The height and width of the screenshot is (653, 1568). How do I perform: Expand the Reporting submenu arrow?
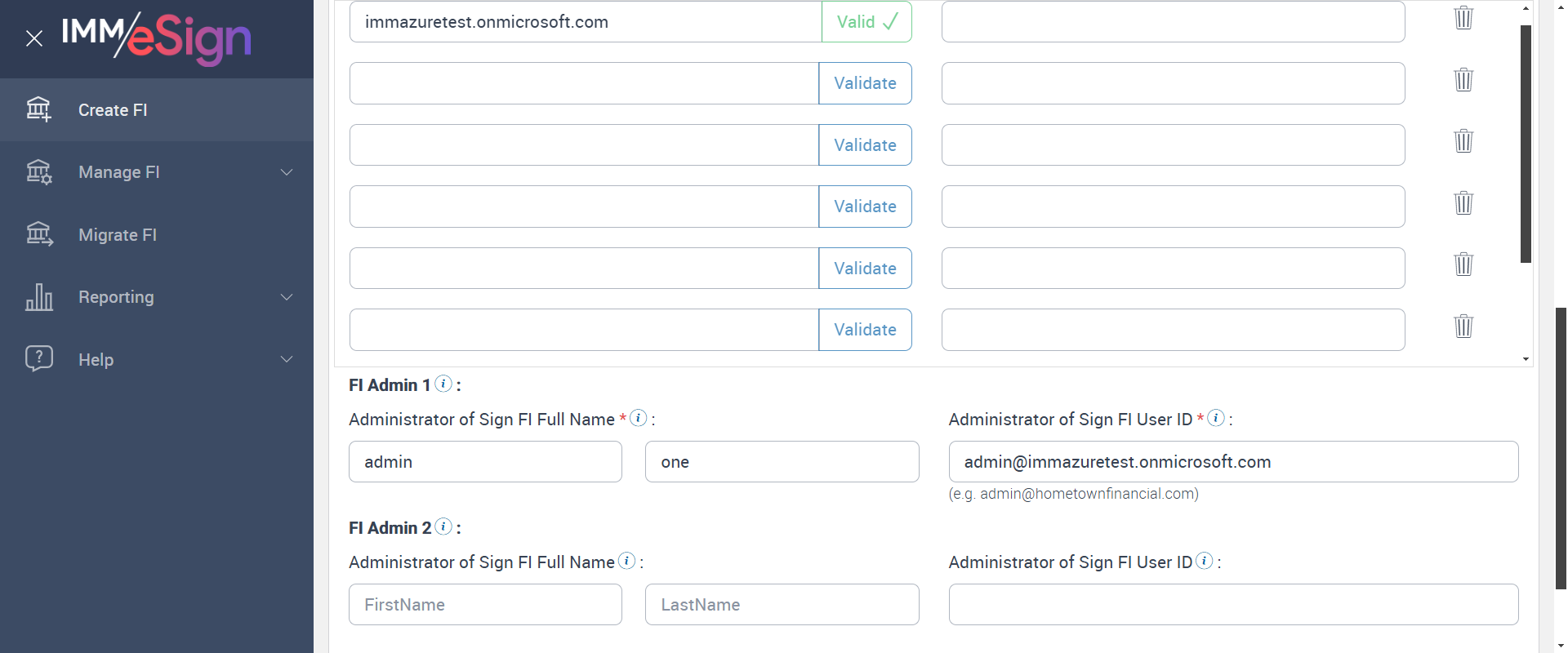pyautogui.click(x=287, y=297)
